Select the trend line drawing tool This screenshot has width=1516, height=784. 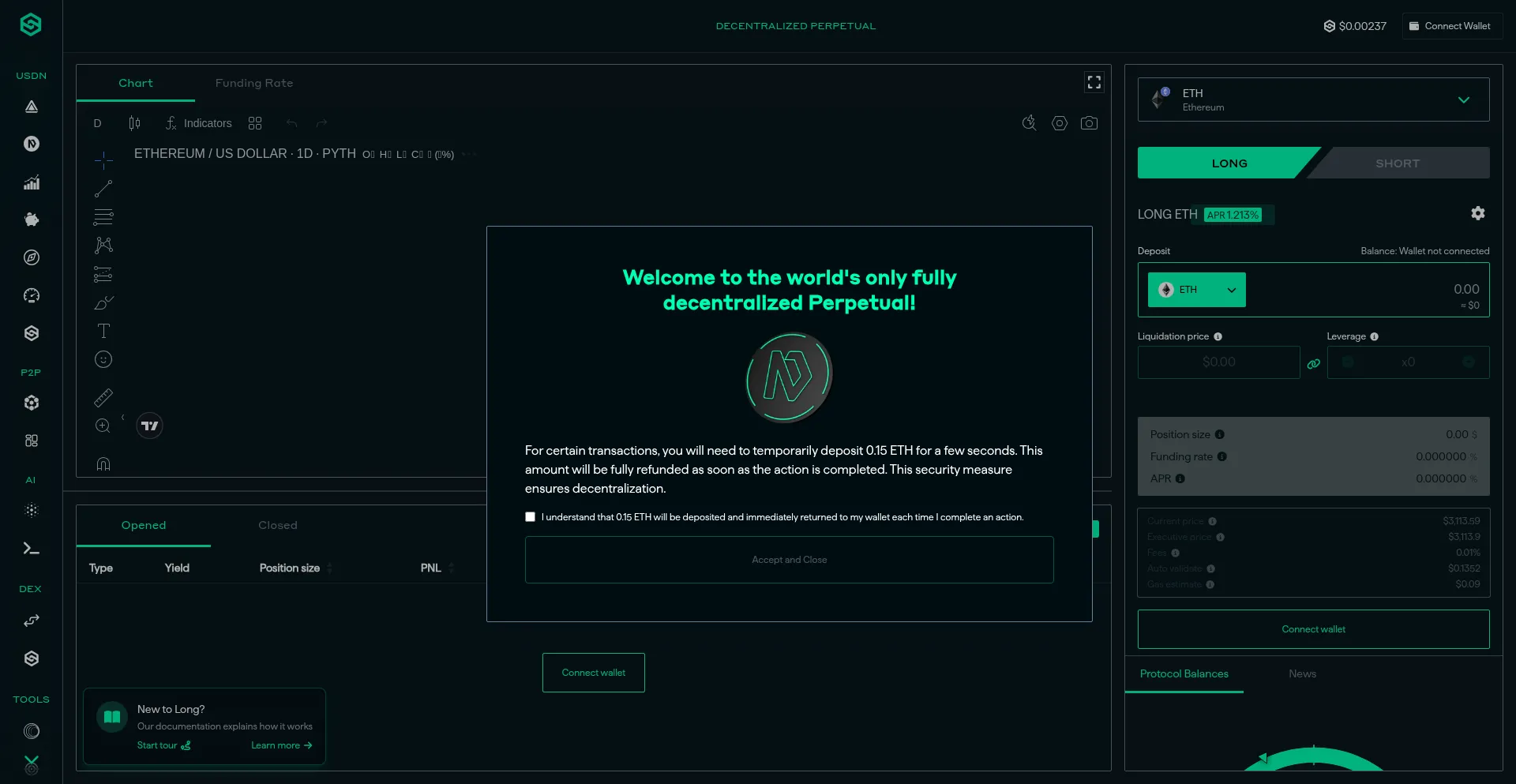(103, 189)
